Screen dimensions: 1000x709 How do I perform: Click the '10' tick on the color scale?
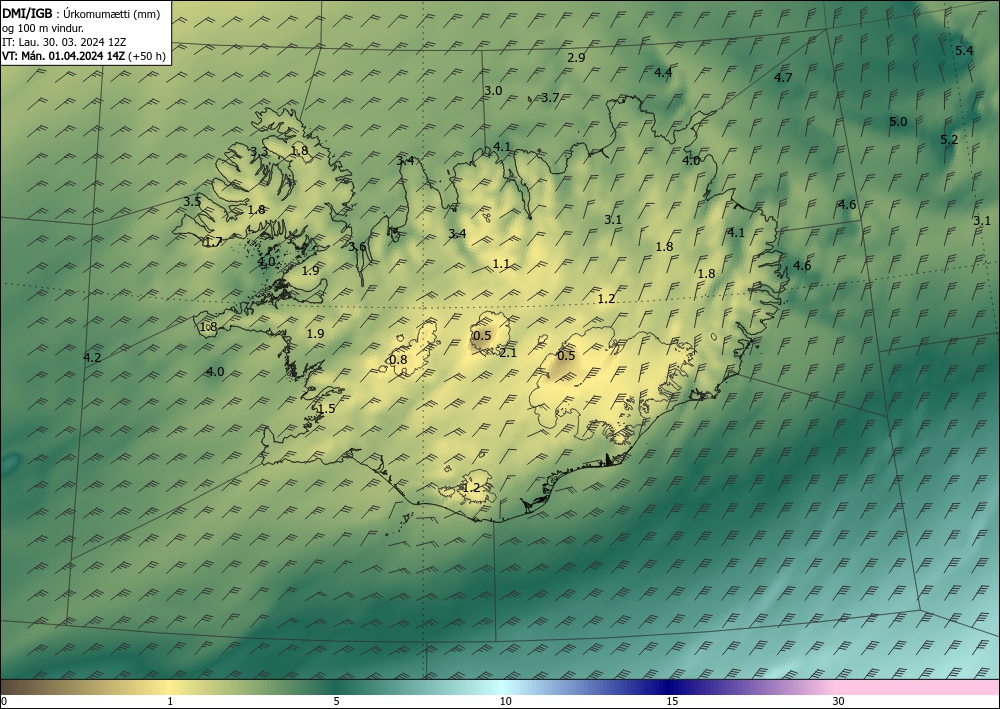(x=506, y=701)
